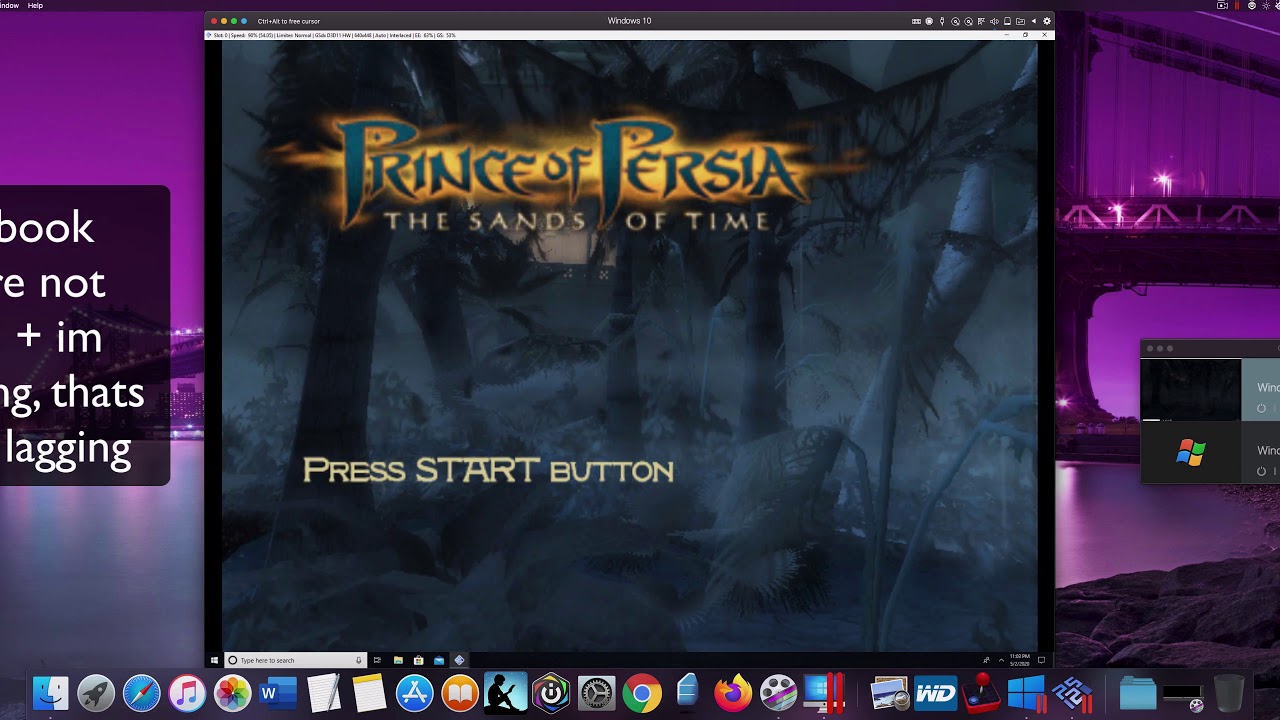Screen dimensions: 1280x720
Task: Open the Music app in the Dock
Action: pyautogui.click(x=187, y=693)
